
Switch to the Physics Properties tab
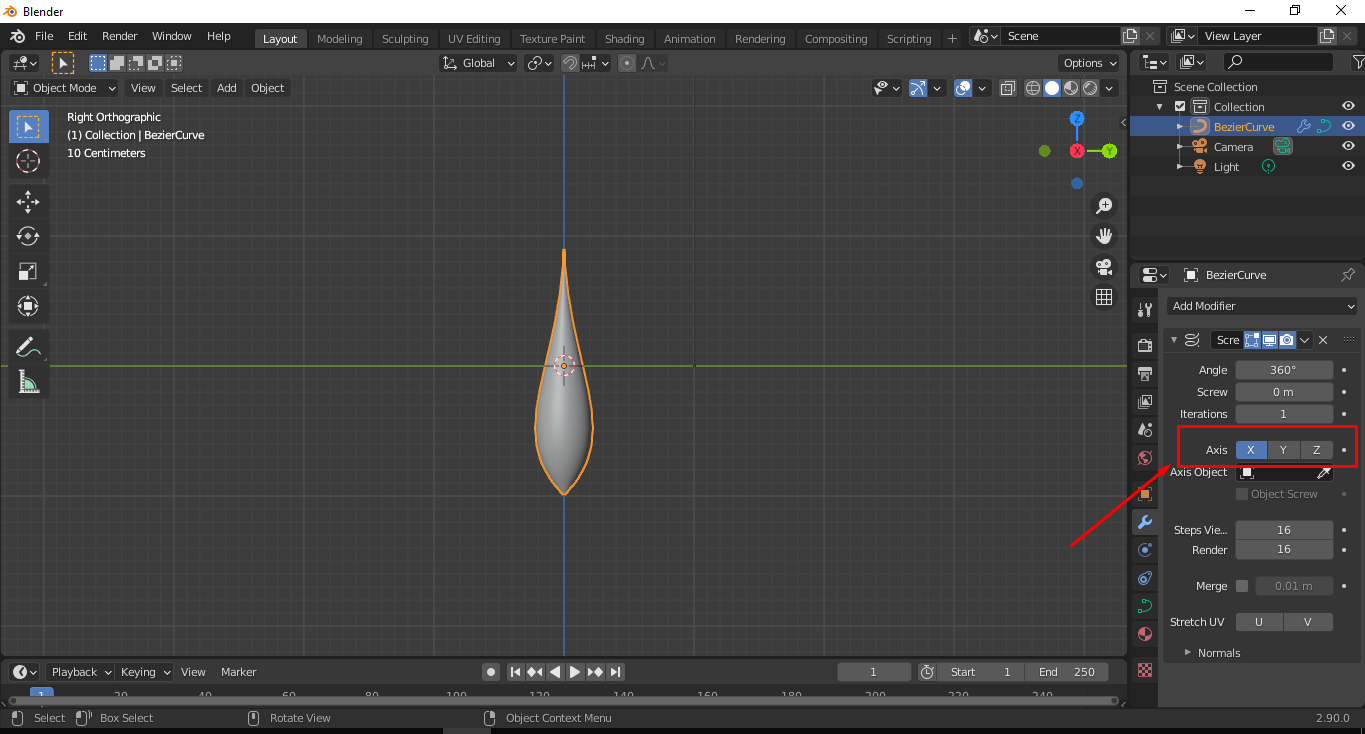coord(1144,578)
